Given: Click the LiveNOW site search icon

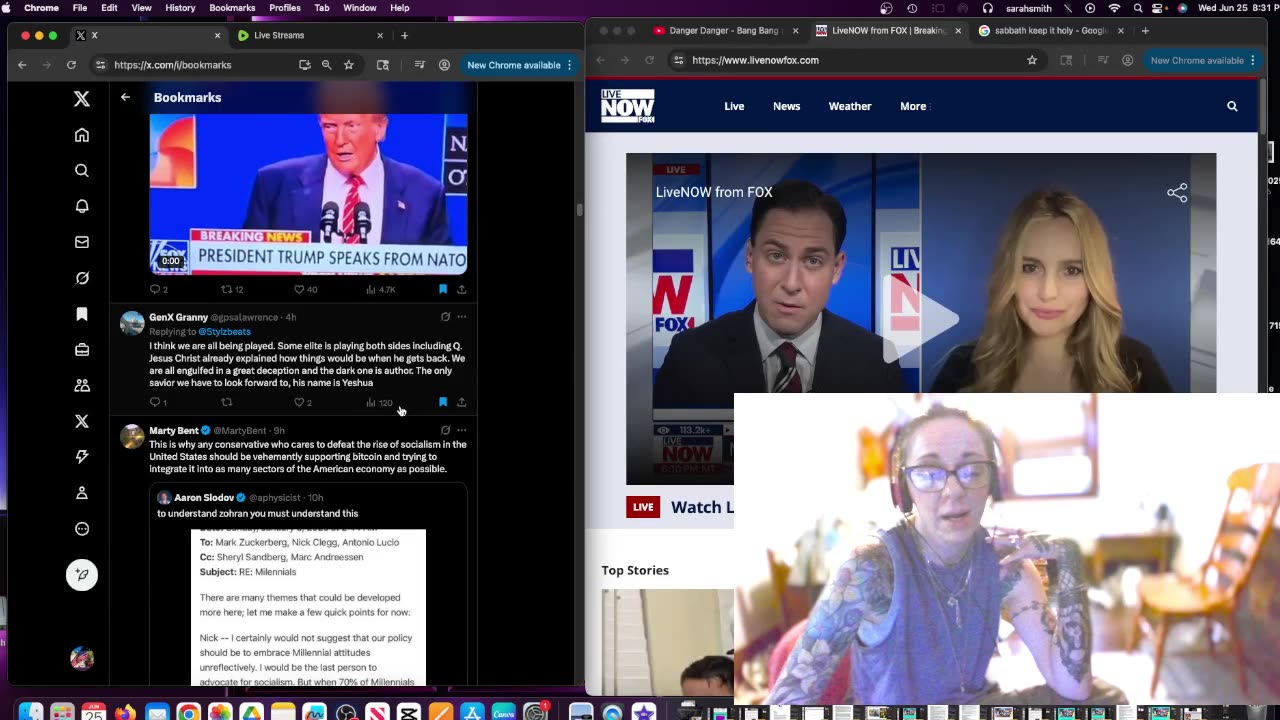Looking at the screenshot, I should 1232,106.
